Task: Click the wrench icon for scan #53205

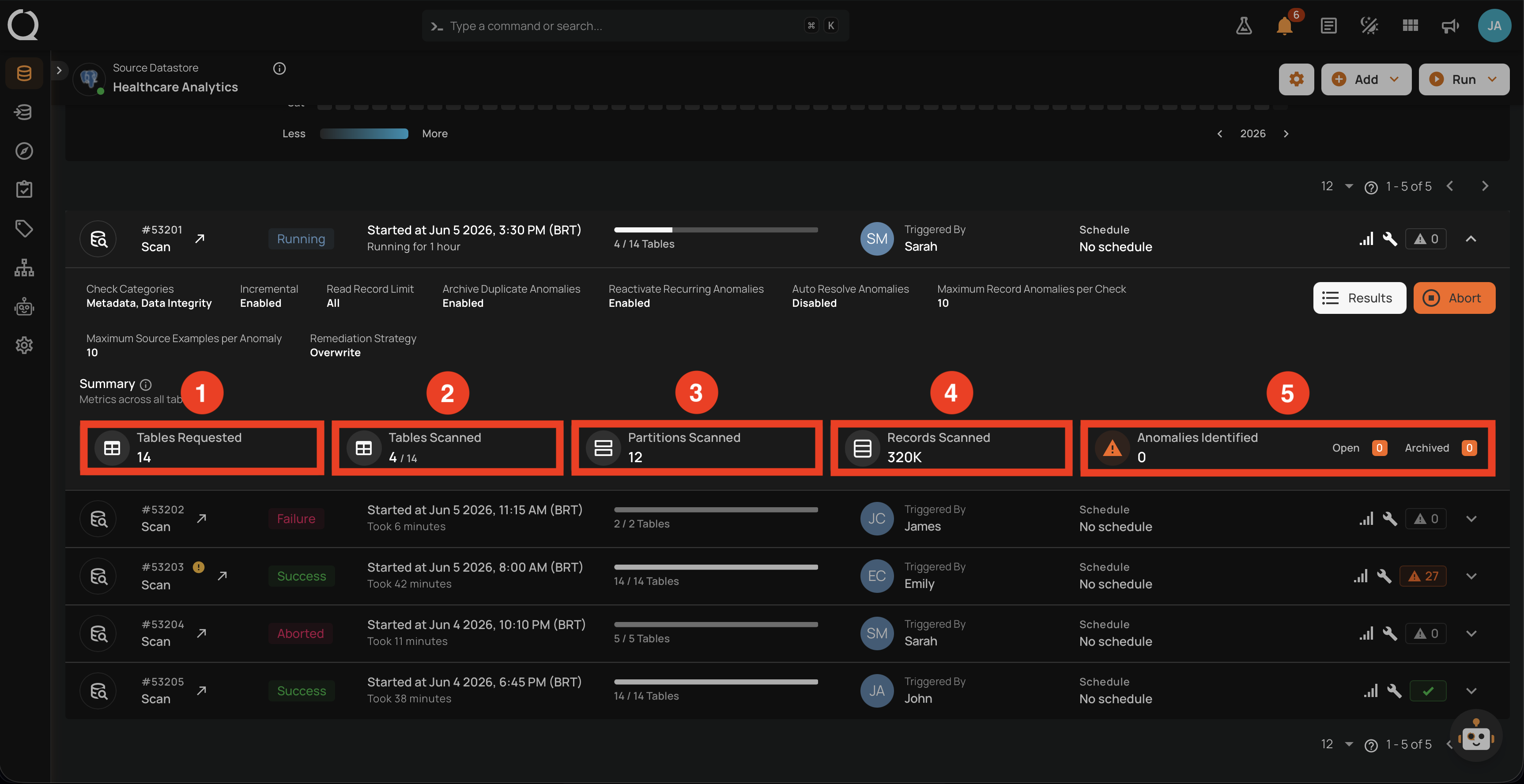Action: click(1395, 690)
